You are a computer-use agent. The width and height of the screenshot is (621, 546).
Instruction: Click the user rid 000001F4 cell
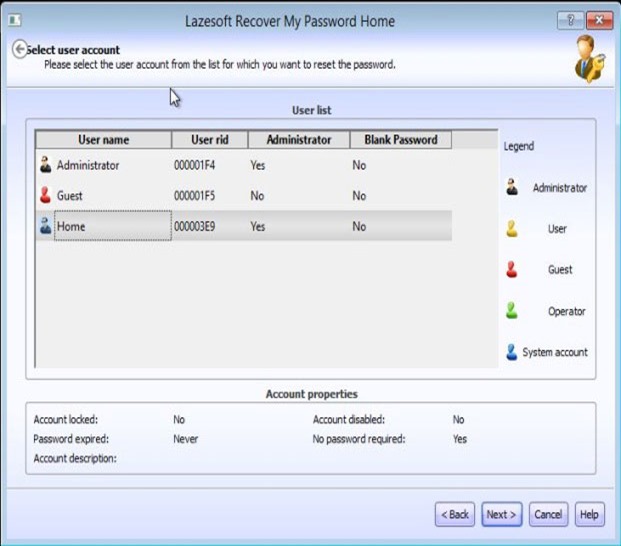[x=194, y=165]
